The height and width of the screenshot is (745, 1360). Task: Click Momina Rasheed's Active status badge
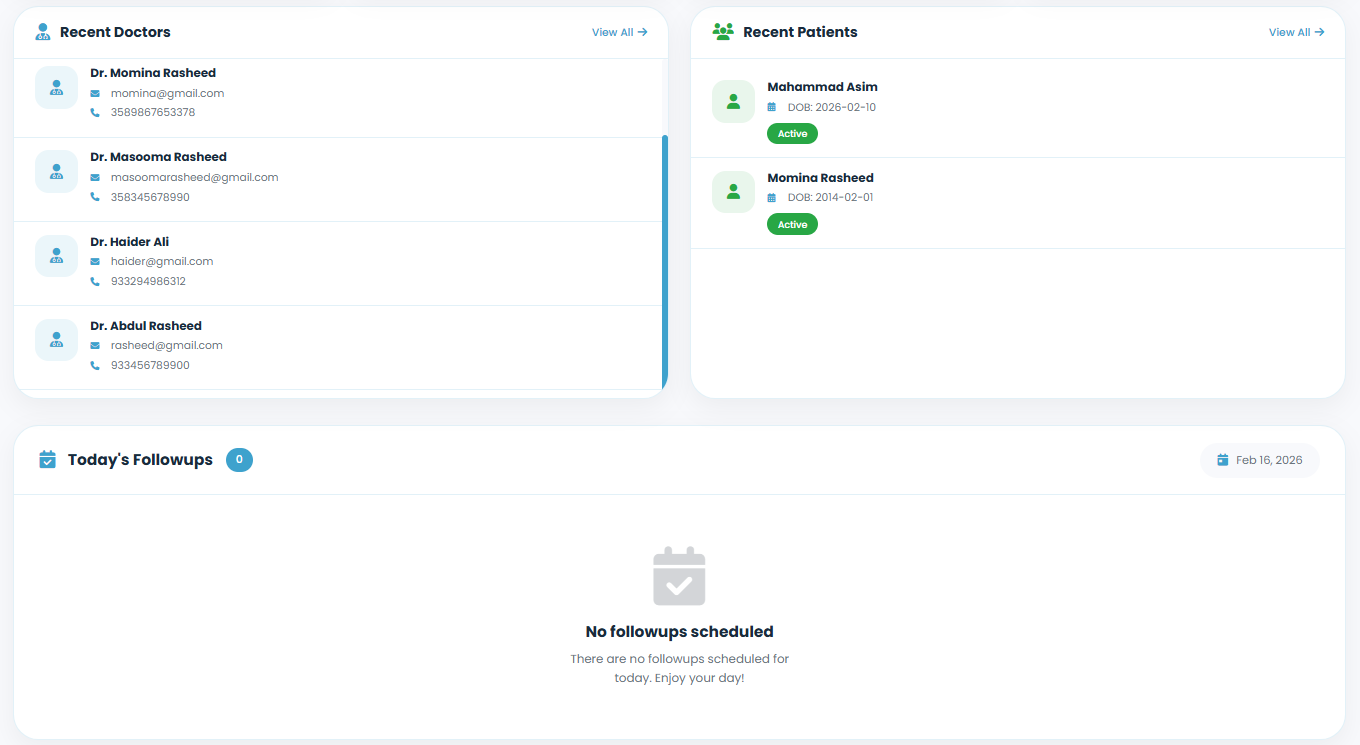click(x=792, y=225)
